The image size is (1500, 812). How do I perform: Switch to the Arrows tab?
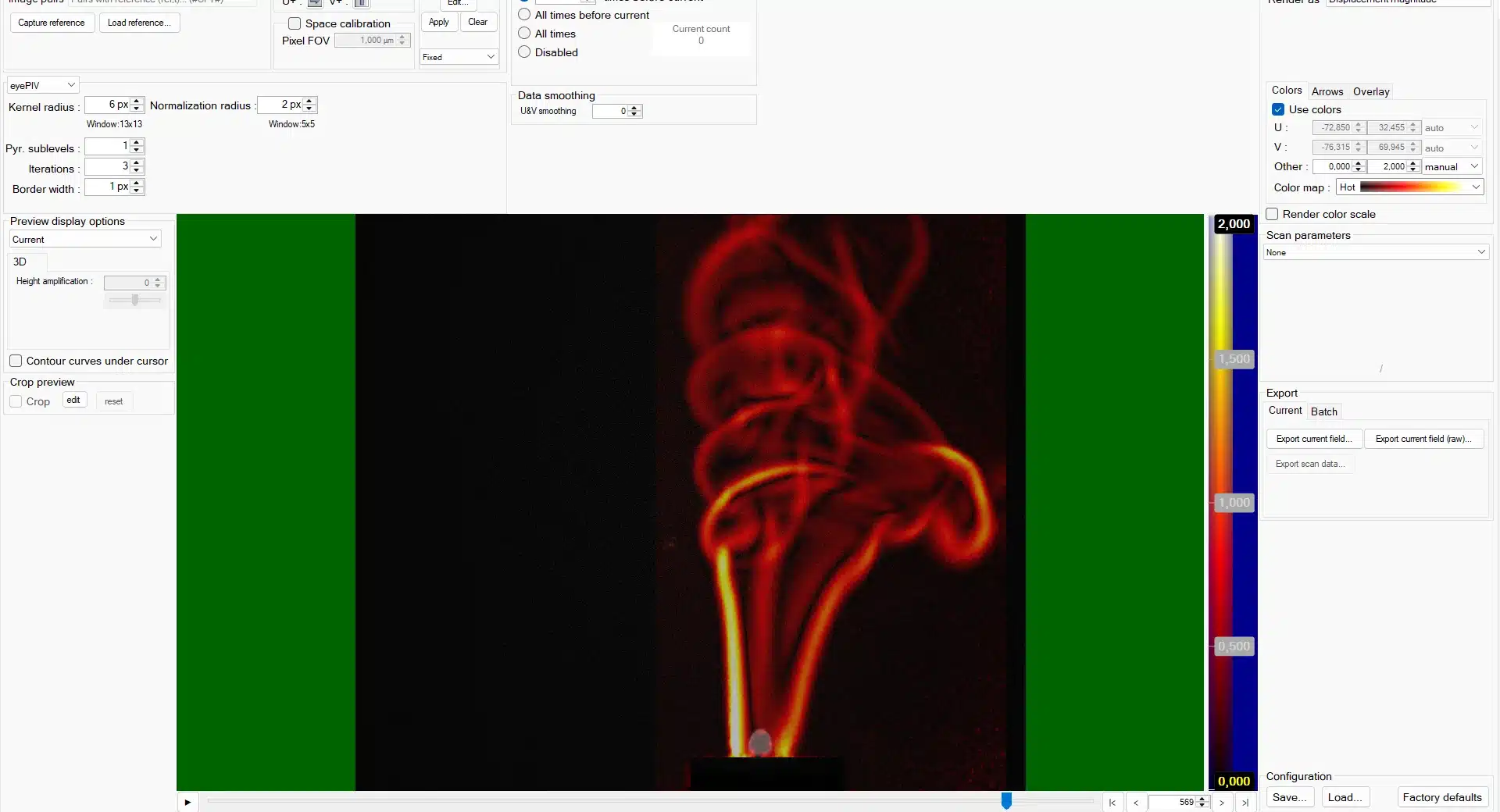[1327, 91]
